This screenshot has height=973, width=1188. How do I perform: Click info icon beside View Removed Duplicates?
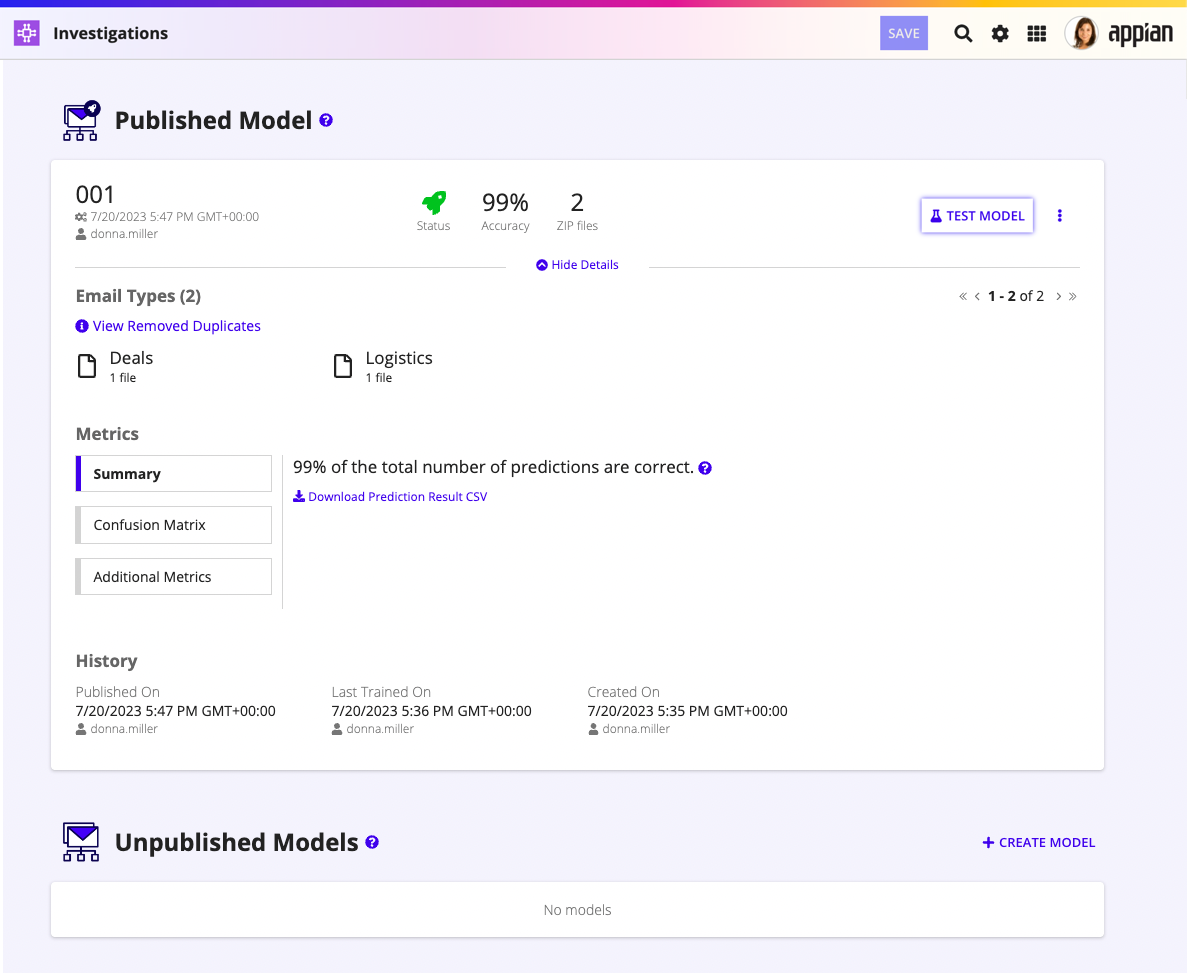(x=82, y=326)
